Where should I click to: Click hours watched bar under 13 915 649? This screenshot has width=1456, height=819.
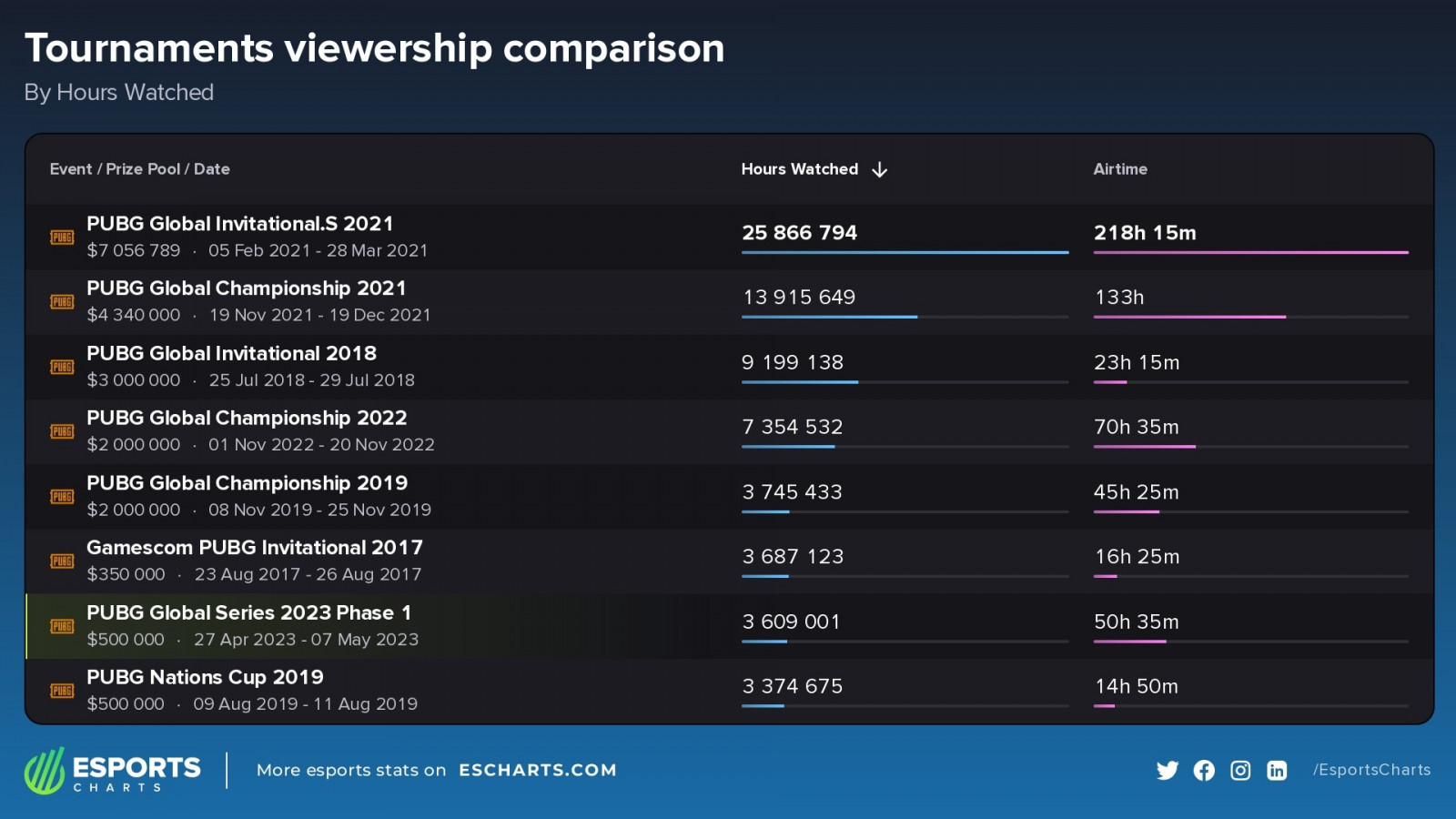pos(905,317)
